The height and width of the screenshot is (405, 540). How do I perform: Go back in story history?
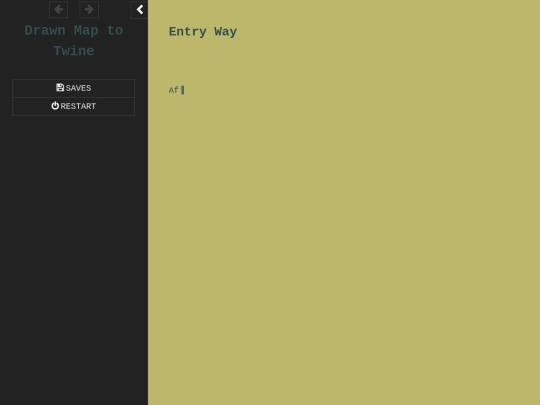[x=59, y=9]
